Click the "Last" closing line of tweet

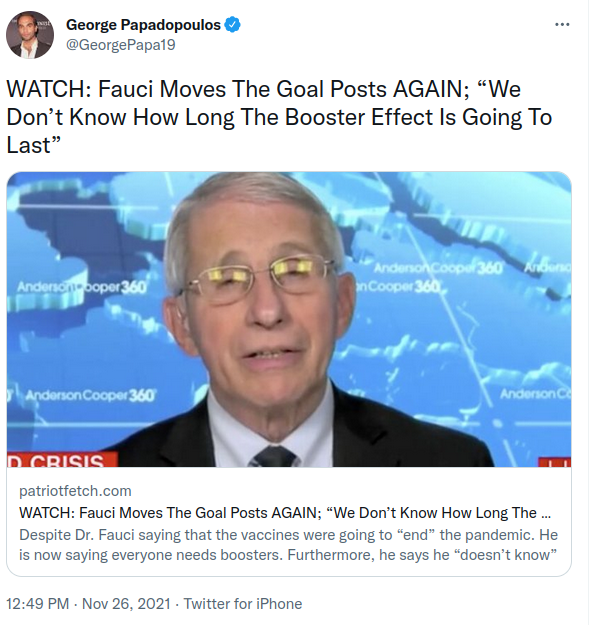[x=33, y=145]
